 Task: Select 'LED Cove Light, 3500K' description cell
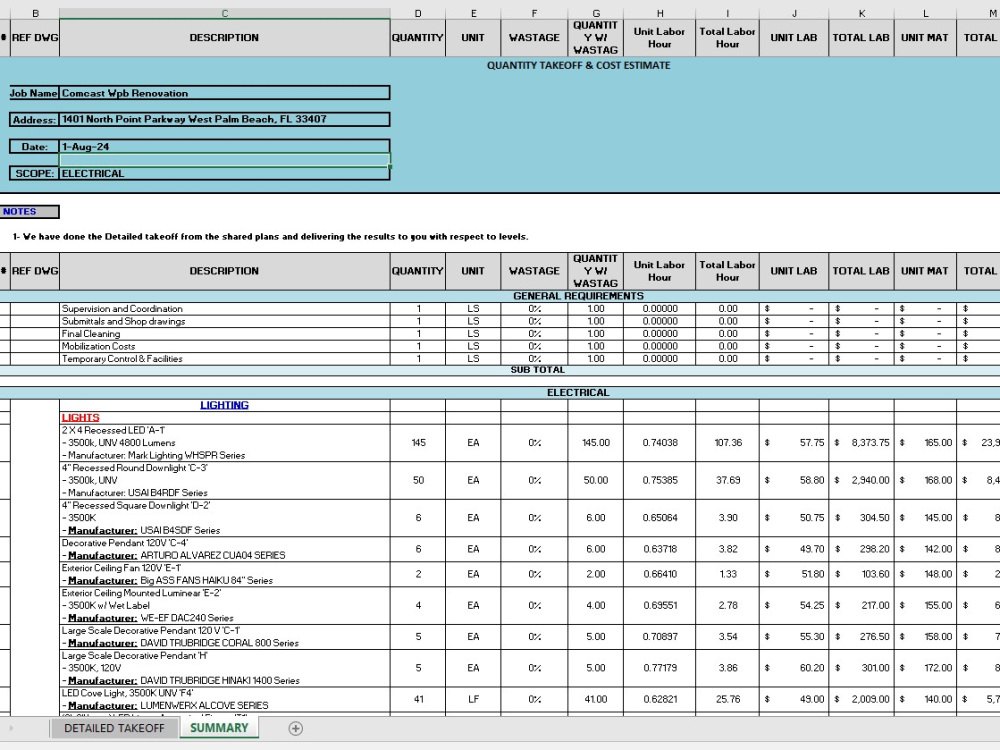click(224, 700)
